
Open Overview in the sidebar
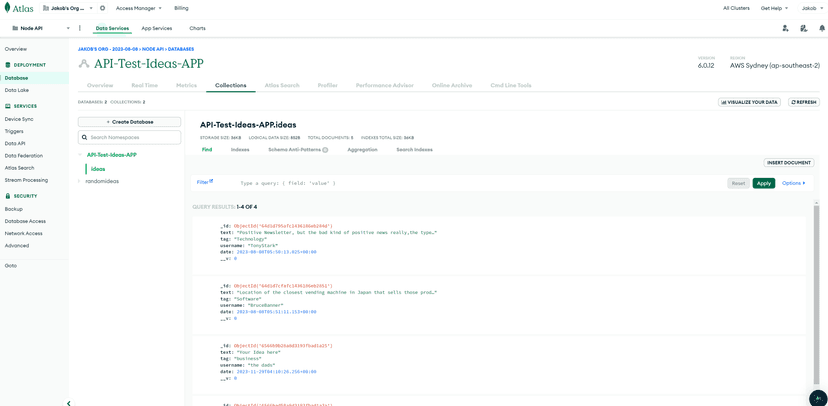tap(16, 49)
